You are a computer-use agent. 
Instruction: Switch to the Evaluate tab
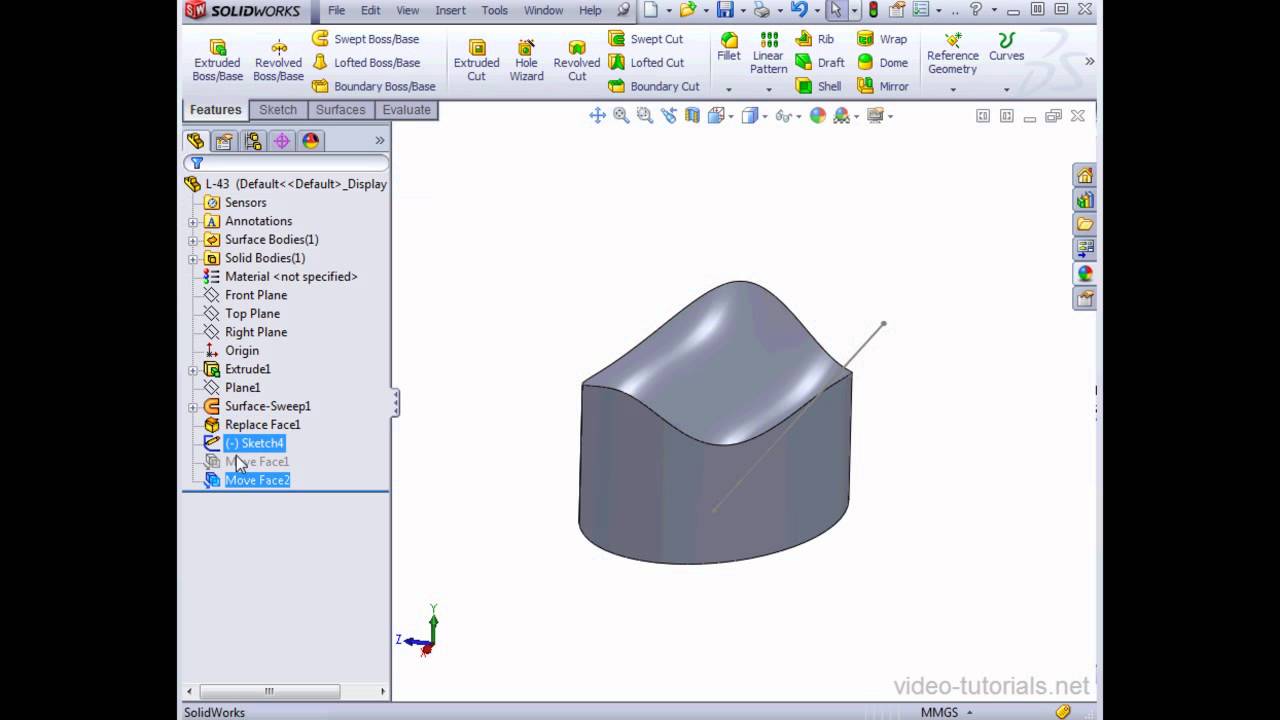click(x=407, y=110)
